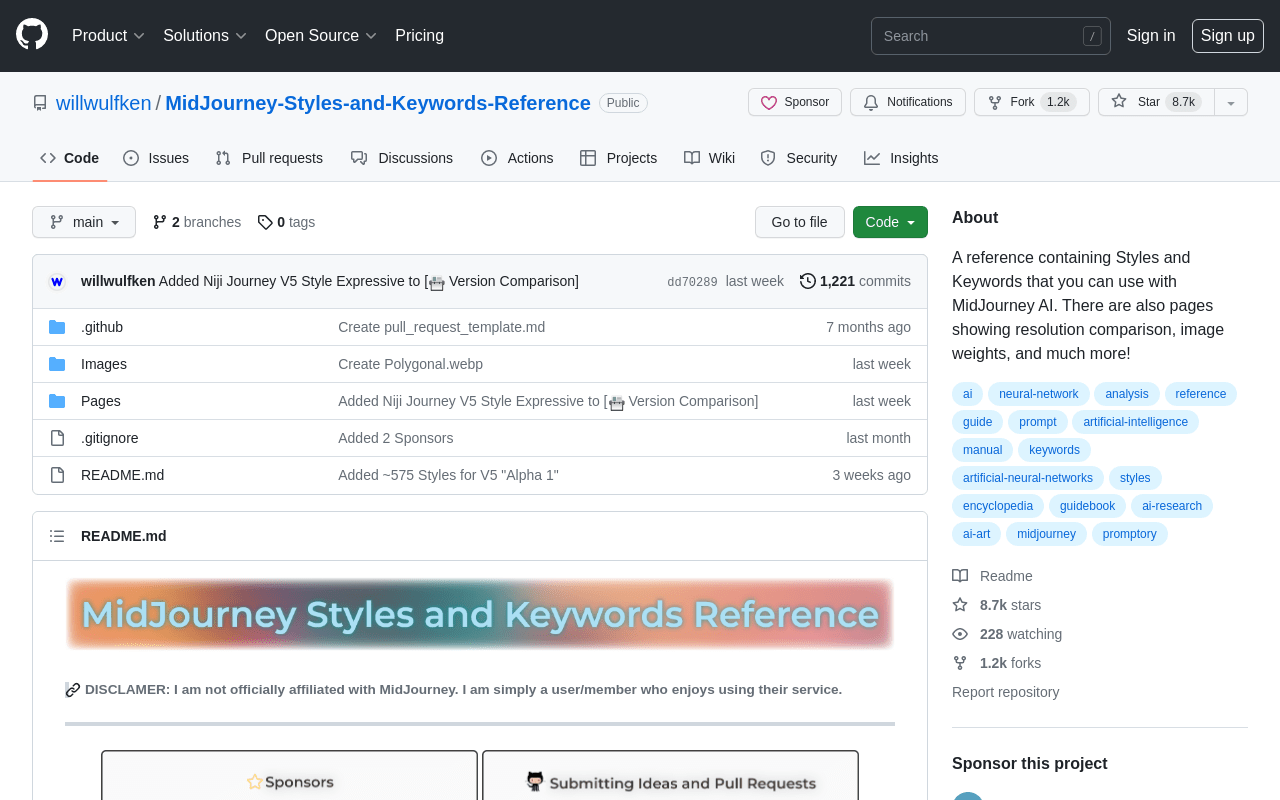Click the Star icon button
1280x800 pixels.
(1119, 101)
